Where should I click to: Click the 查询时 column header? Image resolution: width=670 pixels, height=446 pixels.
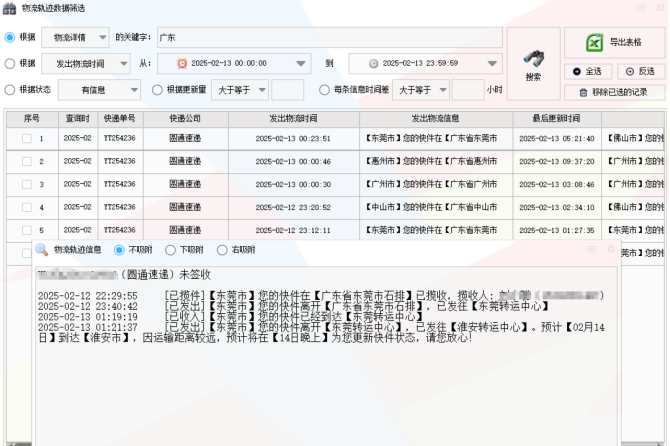pos(78,119)
